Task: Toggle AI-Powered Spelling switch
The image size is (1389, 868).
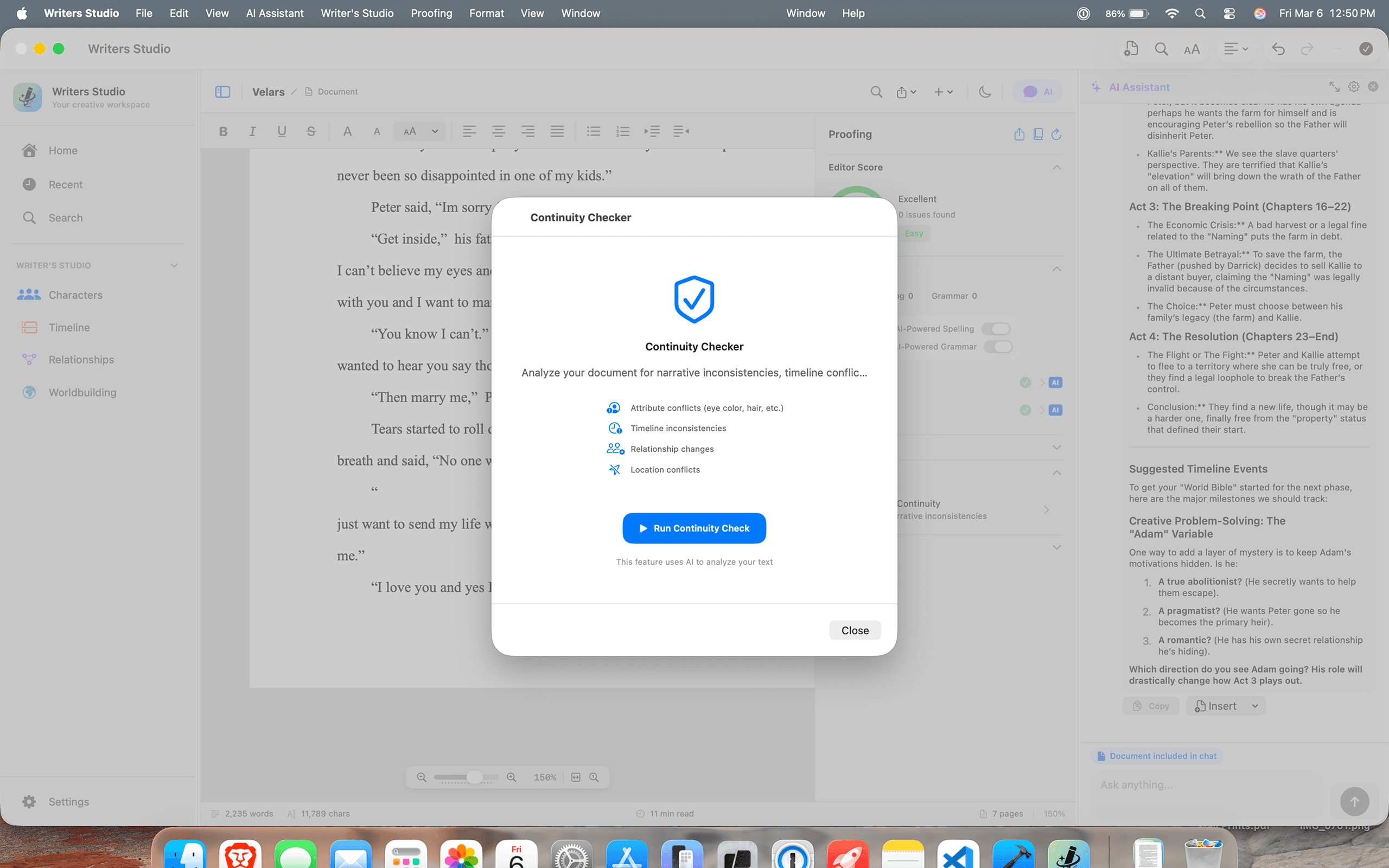Action: (x=996, y=329)
